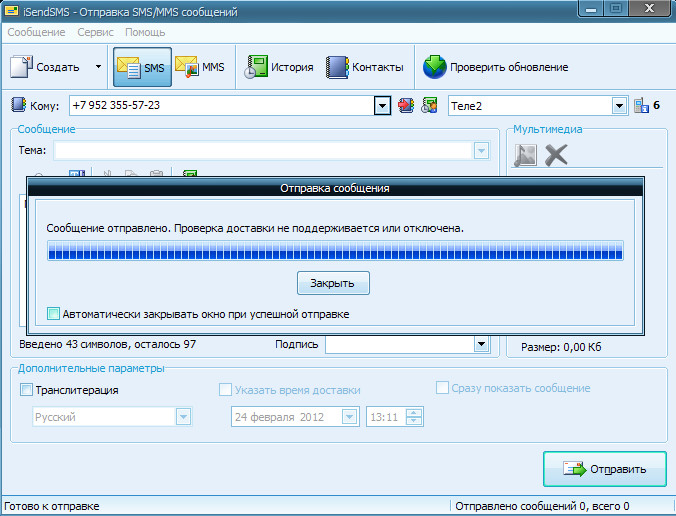Click the Закрыть button in dialog
Screen dimensions: 676x516
(333, 283)
